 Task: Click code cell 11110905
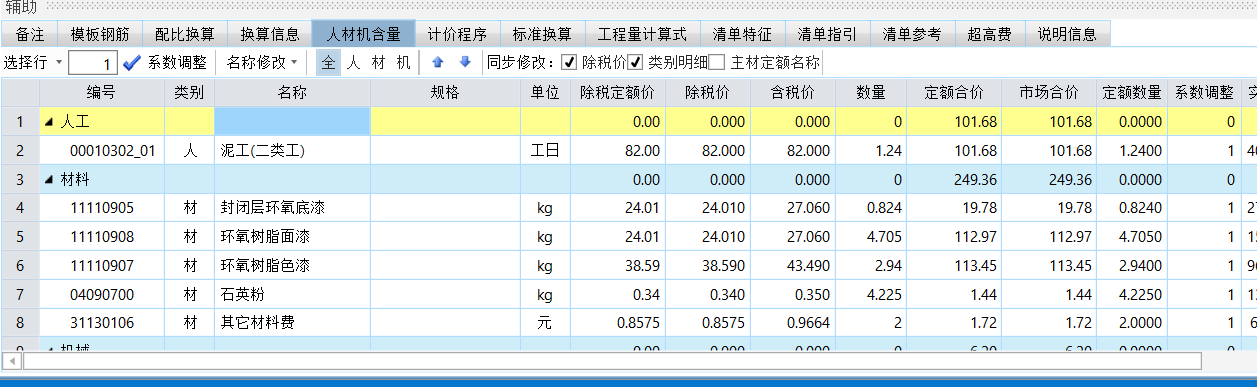pyautogui.click(x=102, y=209)
